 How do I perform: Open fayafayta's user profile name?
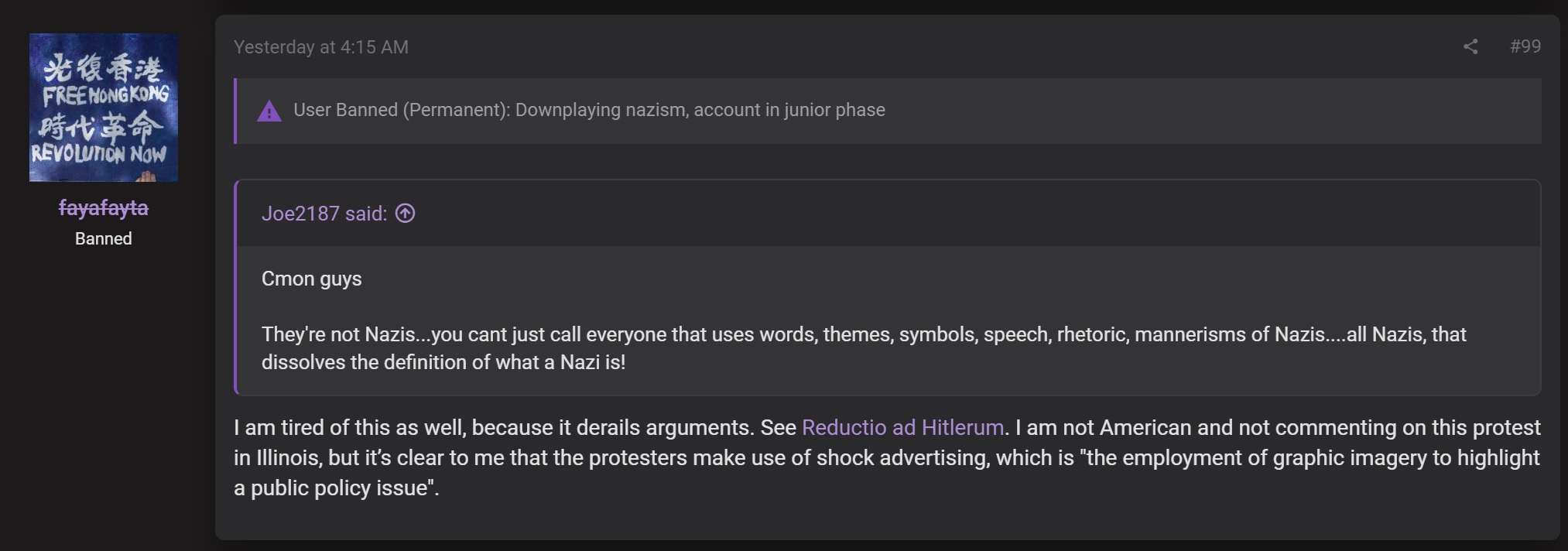coord(103,208)
